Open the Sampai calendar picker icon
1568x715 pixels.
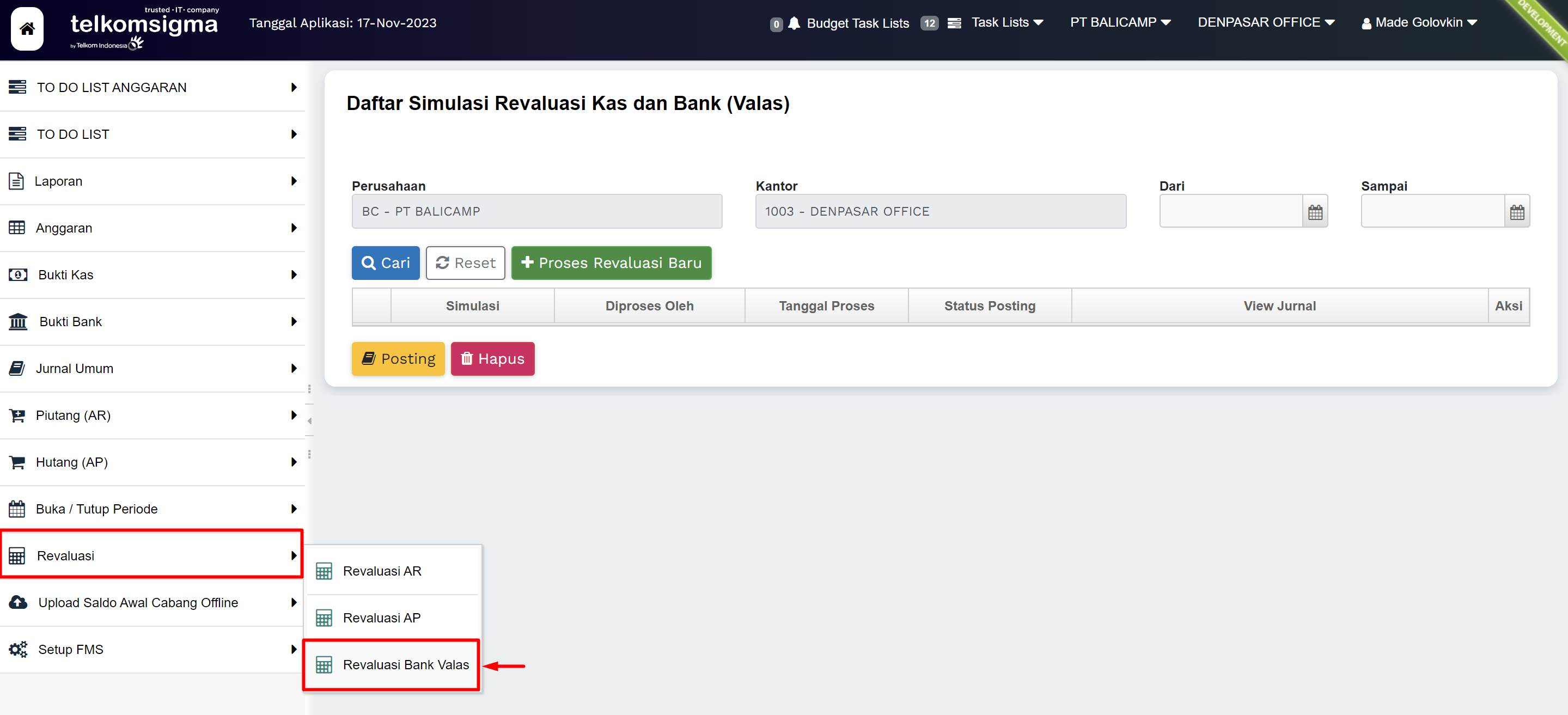coord(1516,212)
